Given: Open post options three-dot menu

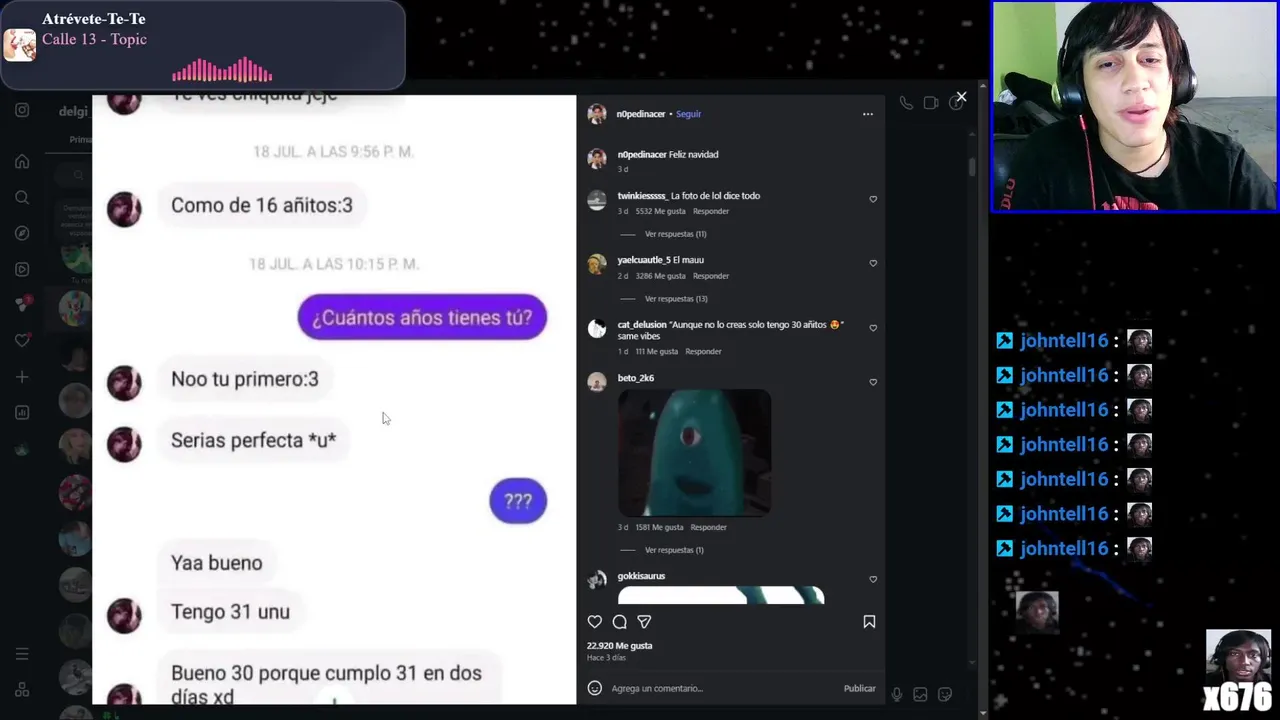Looking at the screenshot, I should point(868,114).
